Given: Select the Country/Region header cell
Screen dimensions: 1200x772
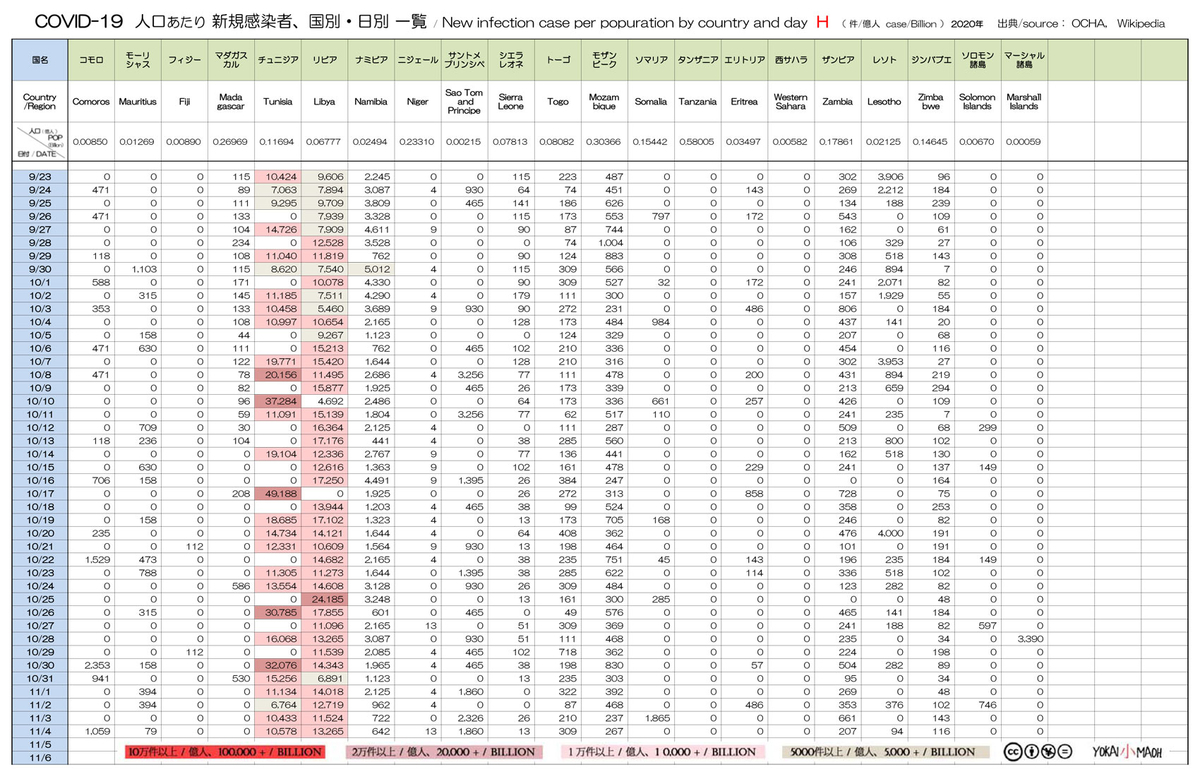Looking at the screenshot, I should click(40, 102).
